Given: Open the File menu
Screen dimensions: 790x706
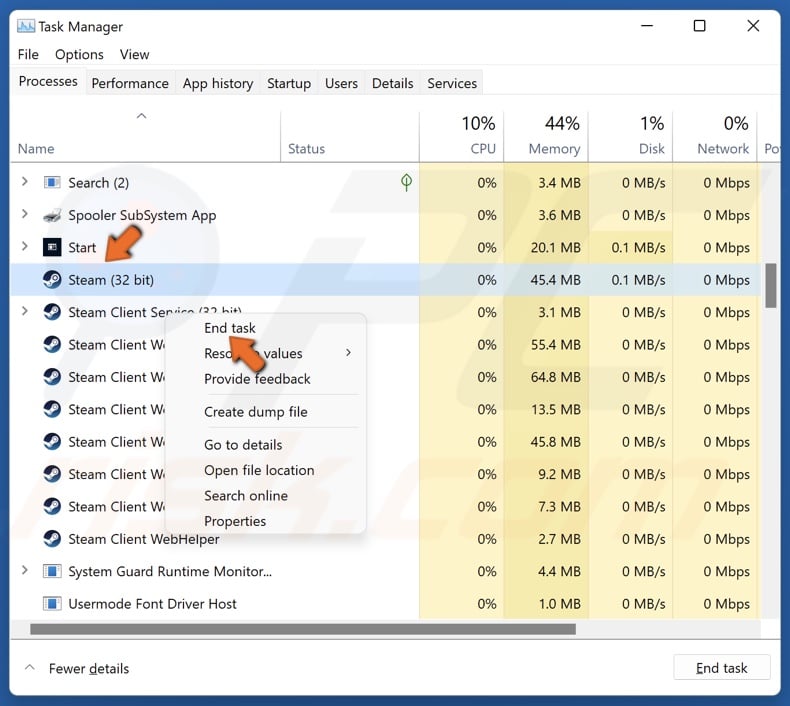Looking at the screenshot, I should click(28, 54).
